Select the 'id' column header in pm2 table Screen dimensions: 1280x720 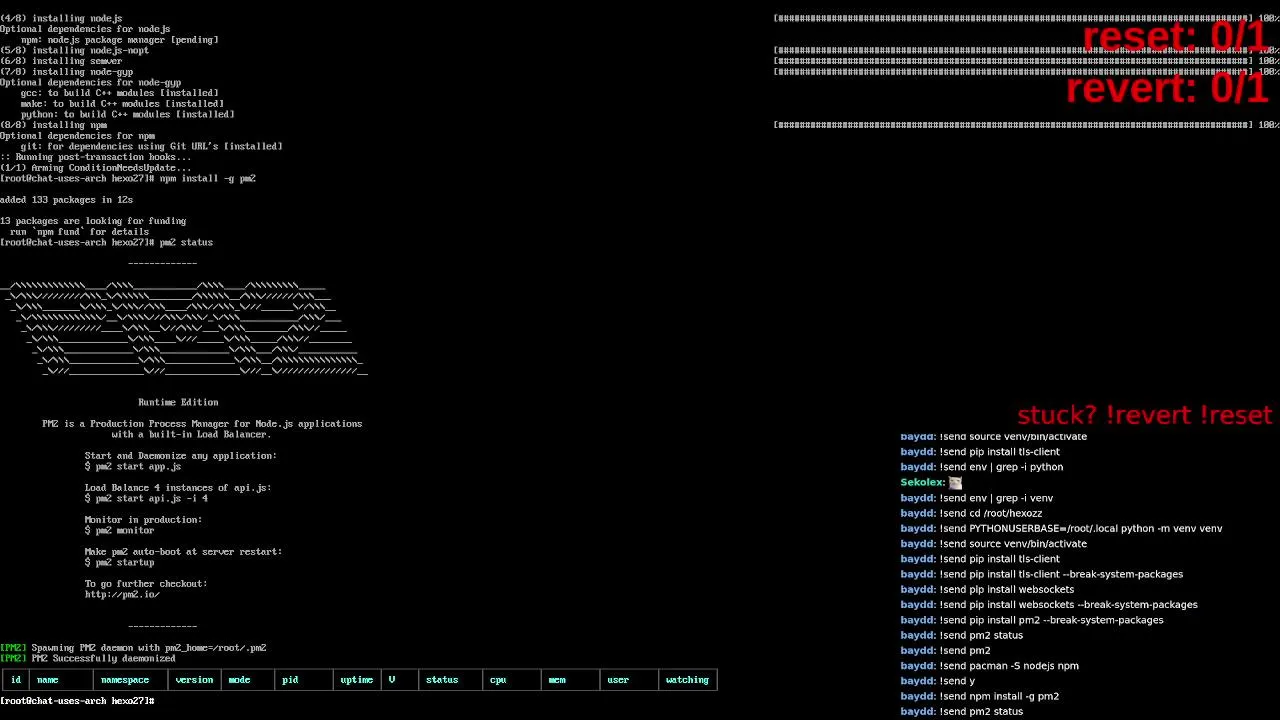[16, 680]
